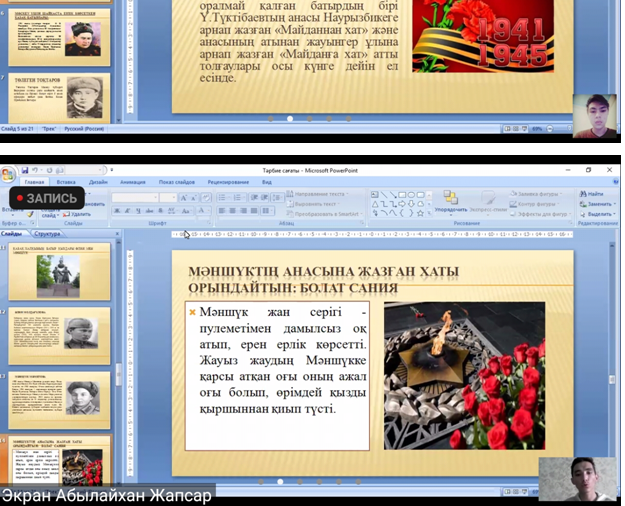
Task: Switch to the Структура pane tab
Action: [47, 234]
